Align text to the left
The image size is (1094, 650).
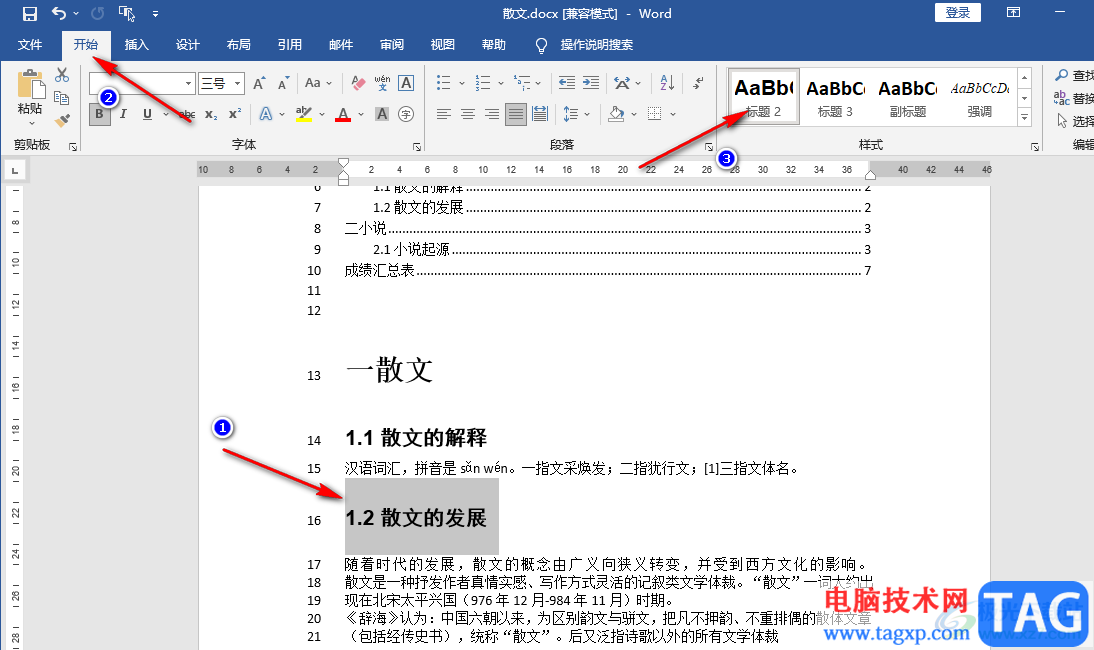tap(444, 114)
